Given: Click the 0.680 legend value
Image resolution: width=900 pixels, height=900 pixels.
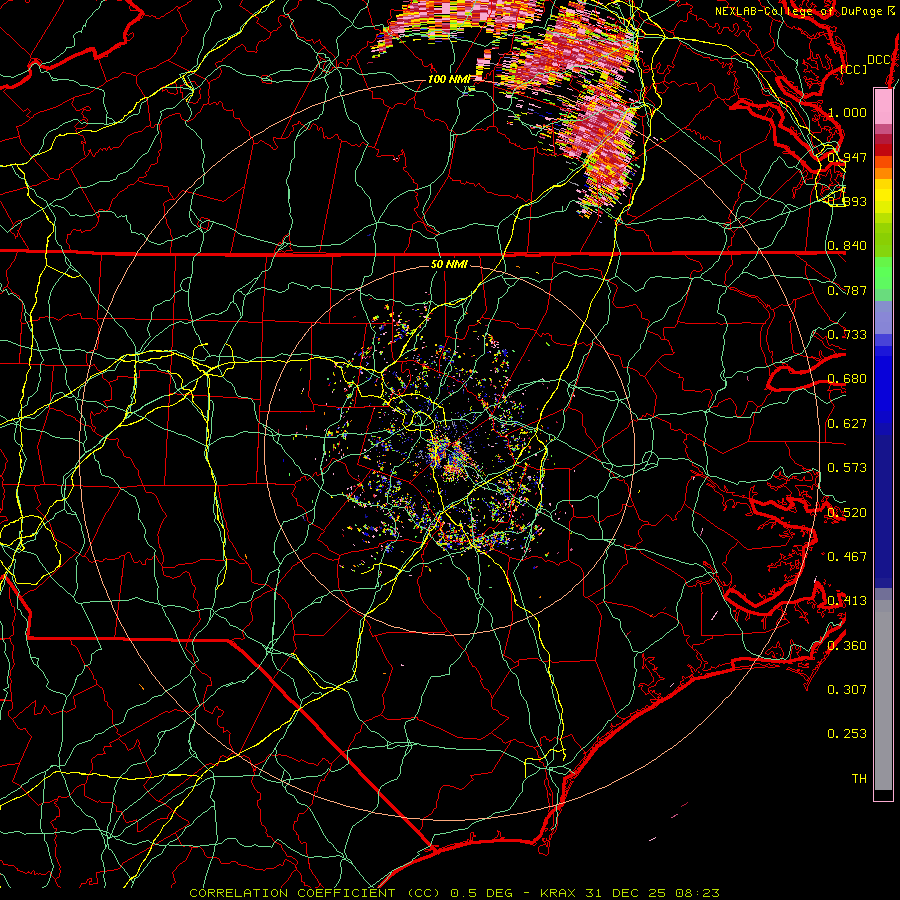Looking at the screenshot, I should point(847,379).
